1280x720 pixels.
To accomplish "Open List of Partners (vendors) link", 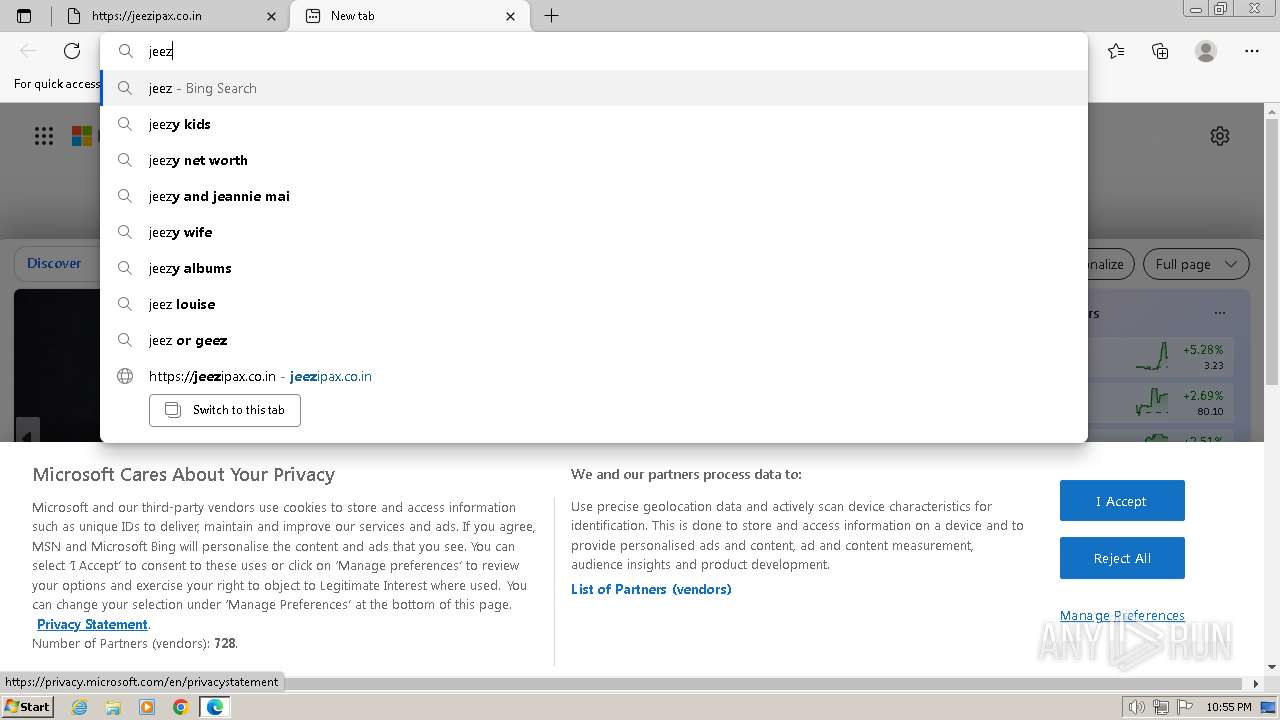I will [651, 589].
